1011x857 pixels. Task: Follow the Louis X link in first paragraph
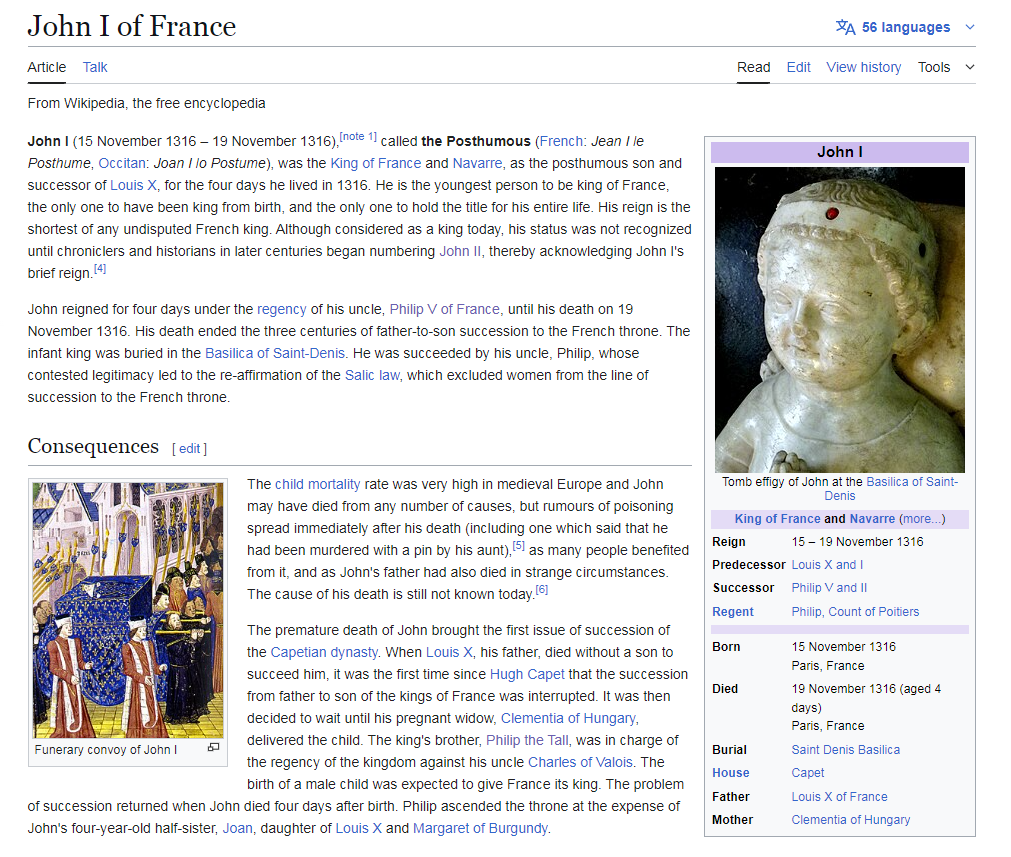[x=133, y=185]
